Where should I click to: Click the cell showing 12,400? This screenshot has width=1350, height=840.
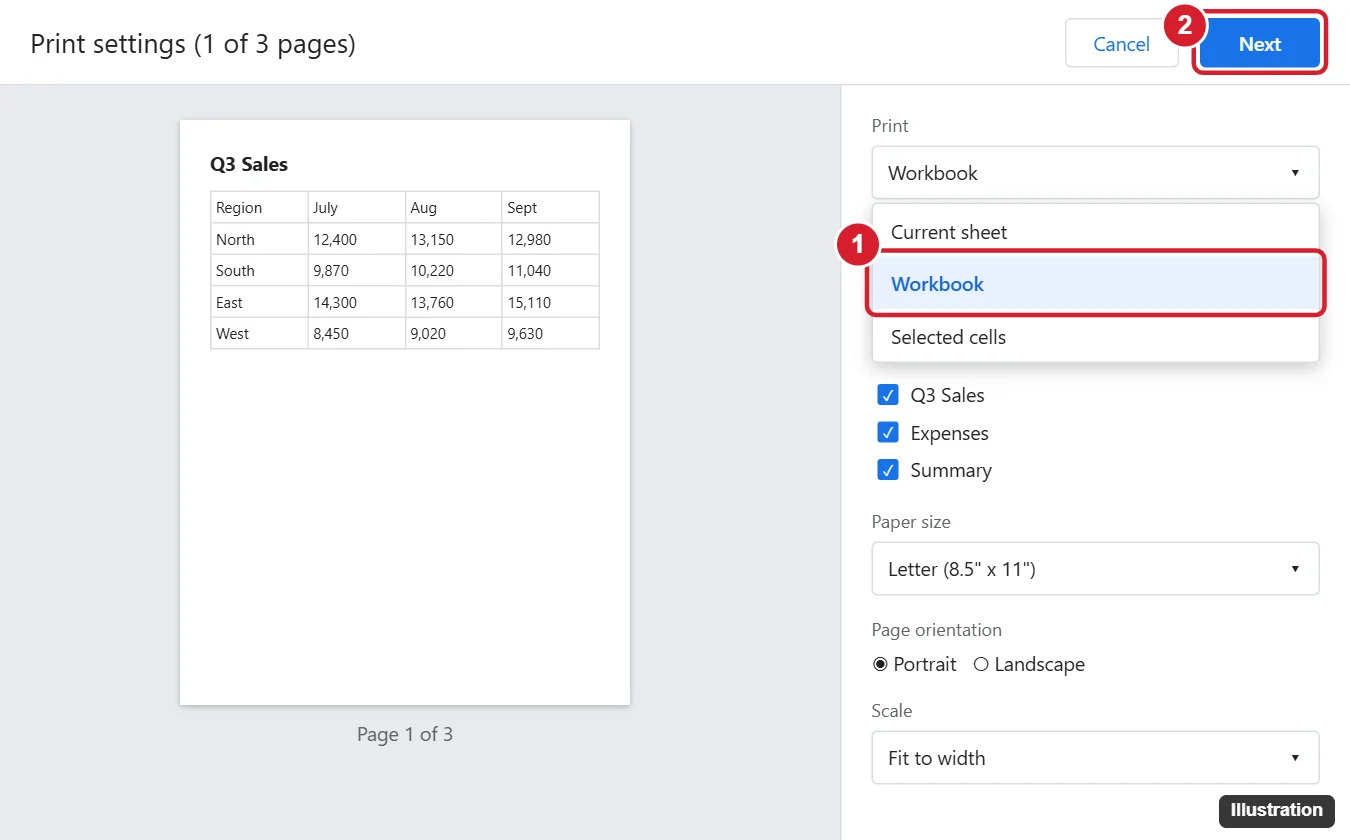tap(356, 239)
